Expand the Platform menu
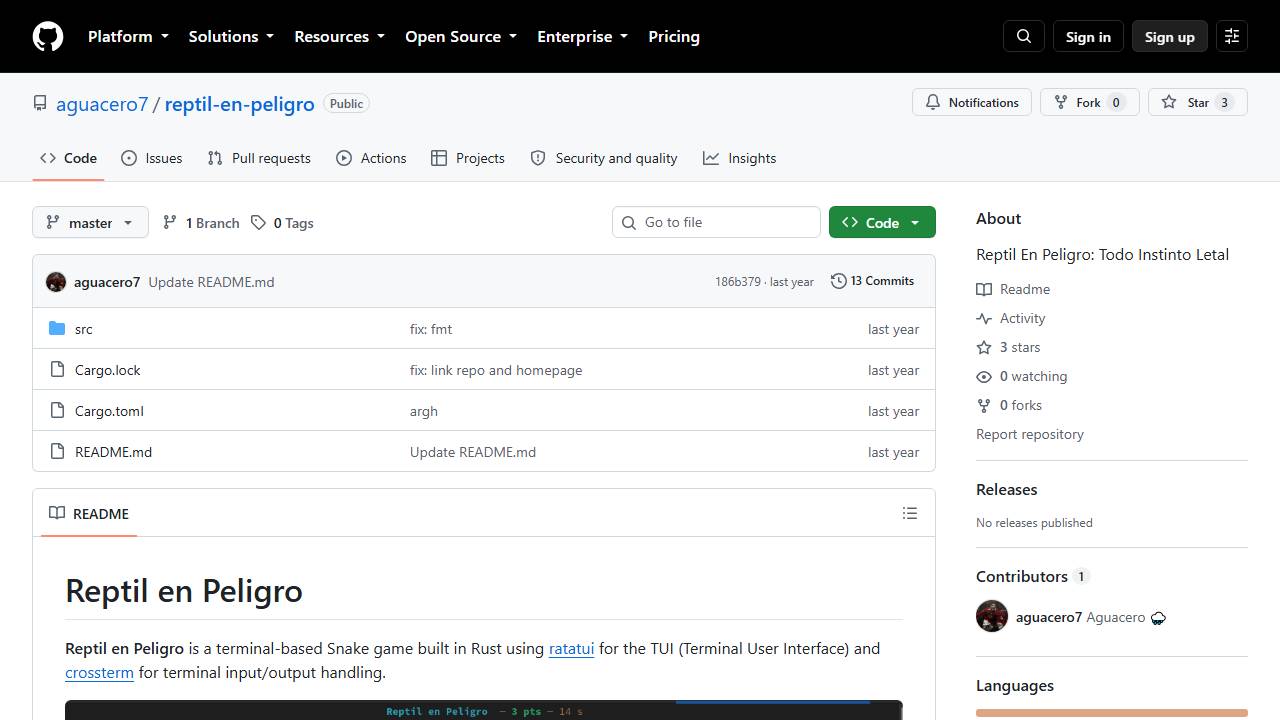Image resolution: width=1280 pixels, height=720 pixels. 128,37
